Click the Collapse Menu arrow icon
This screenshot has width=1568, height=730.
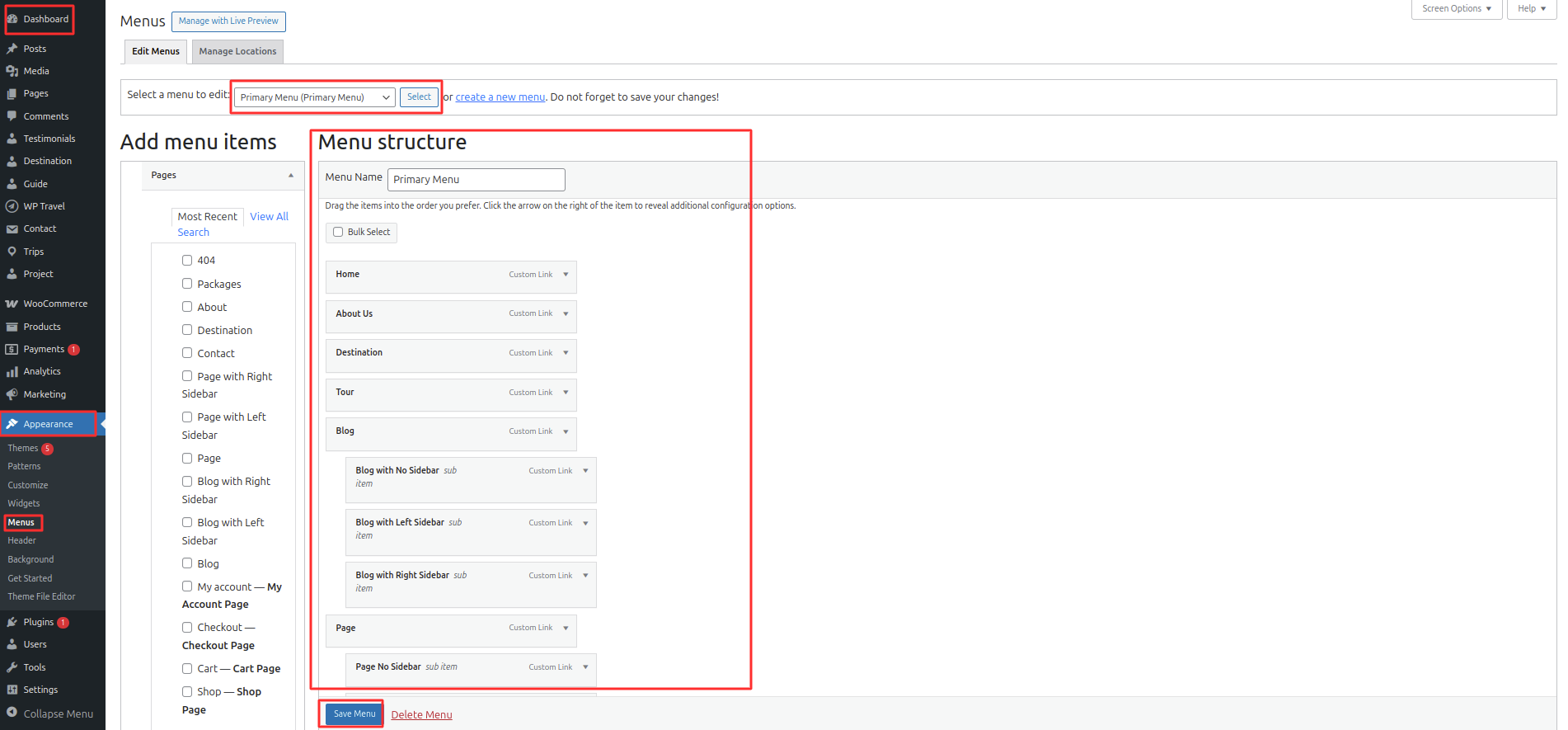12,713
